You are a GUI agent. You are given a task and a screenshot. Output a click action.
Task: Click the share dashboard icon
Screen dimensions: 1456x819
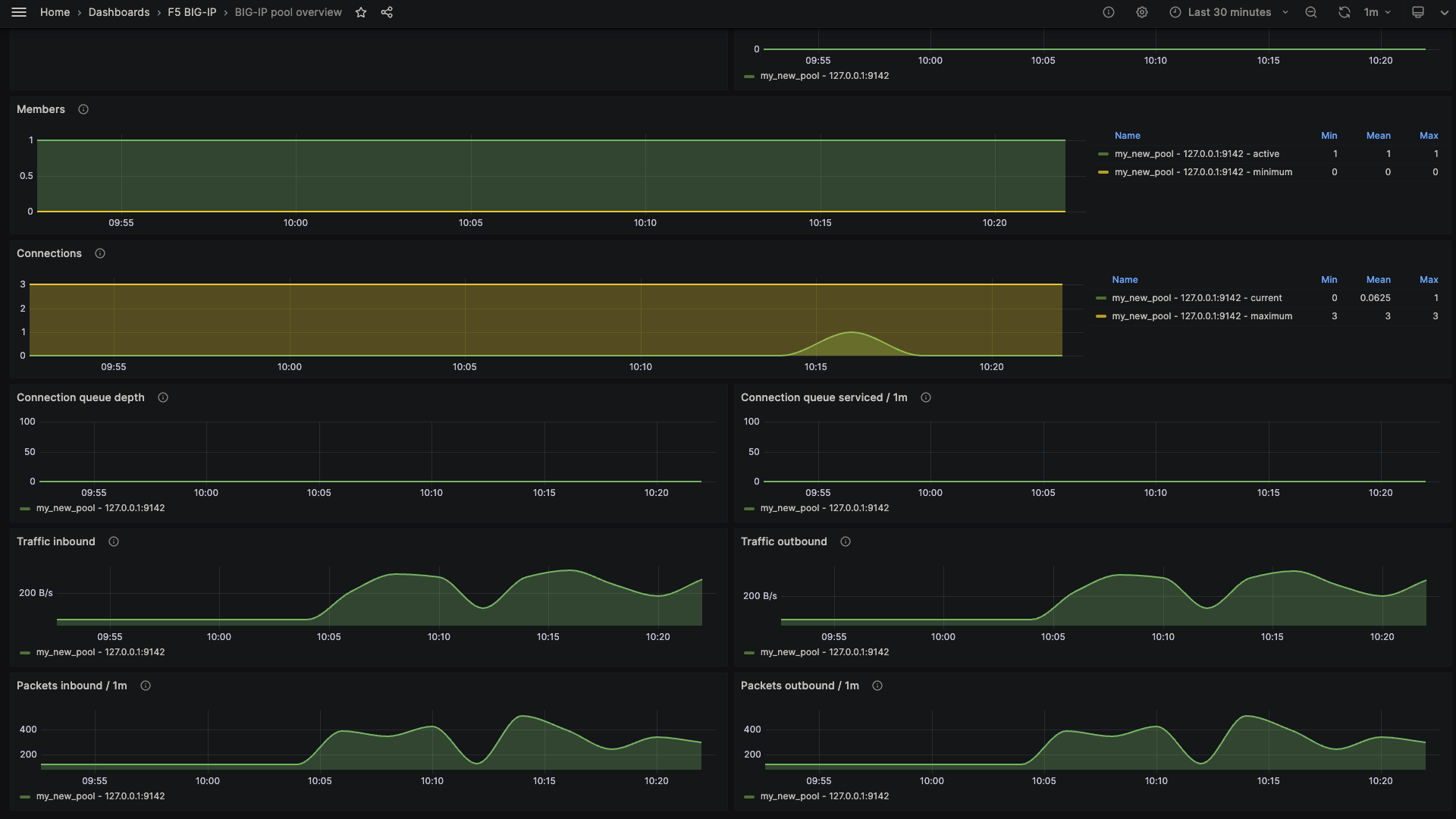point(387,12)
